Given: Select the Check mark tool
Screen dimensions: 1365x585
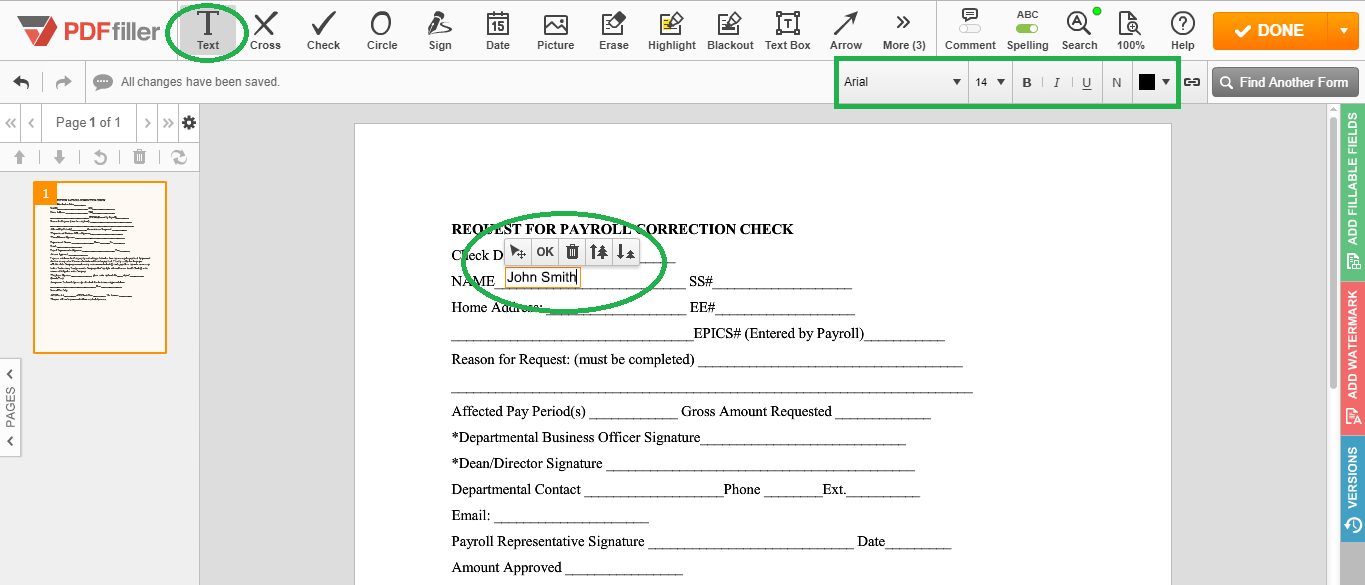Looking at the screenshot, I should click(323, 30).
